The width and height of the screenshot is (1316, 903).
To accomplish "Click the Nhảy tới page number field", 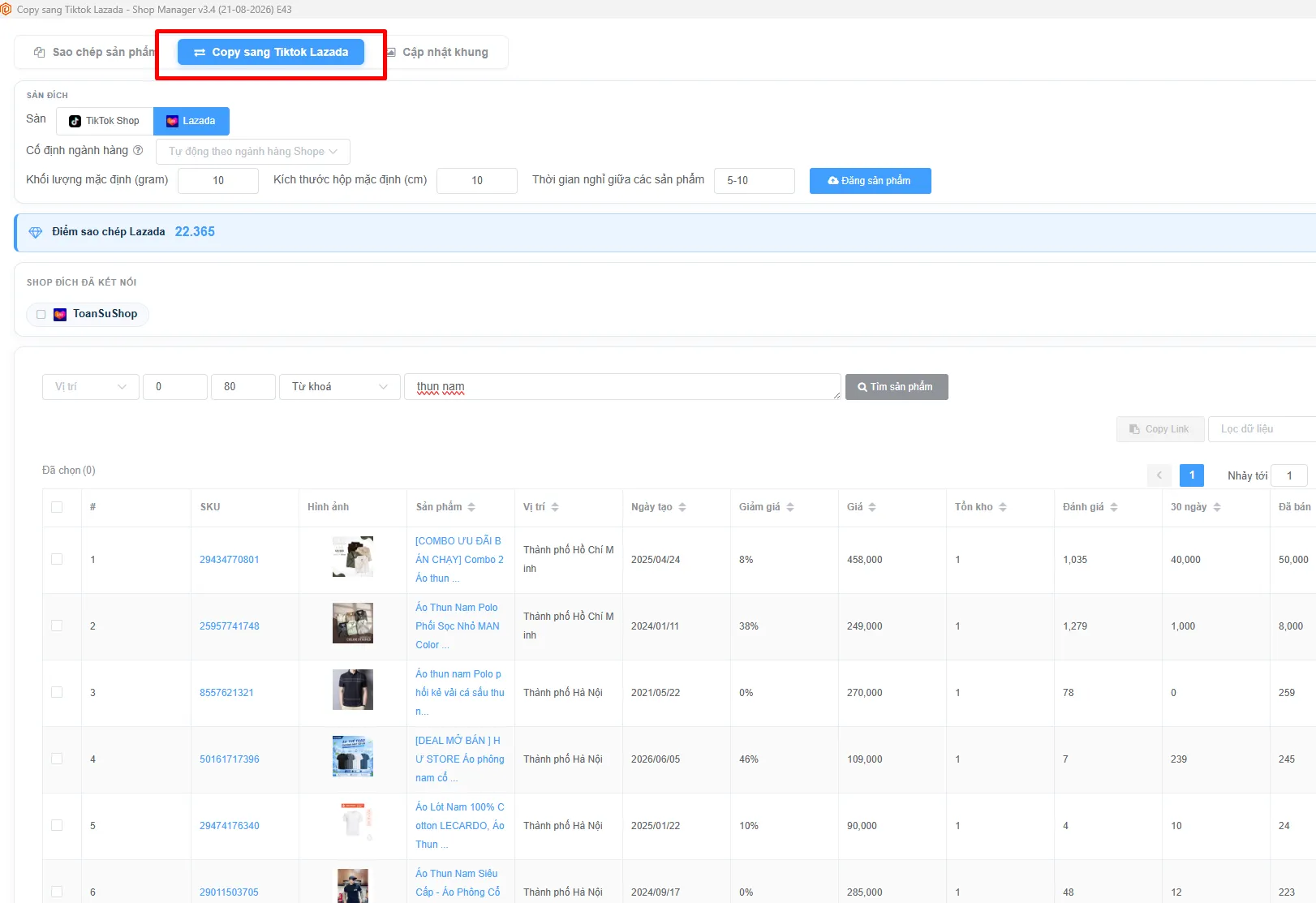I will click(x=1289, y=475).
